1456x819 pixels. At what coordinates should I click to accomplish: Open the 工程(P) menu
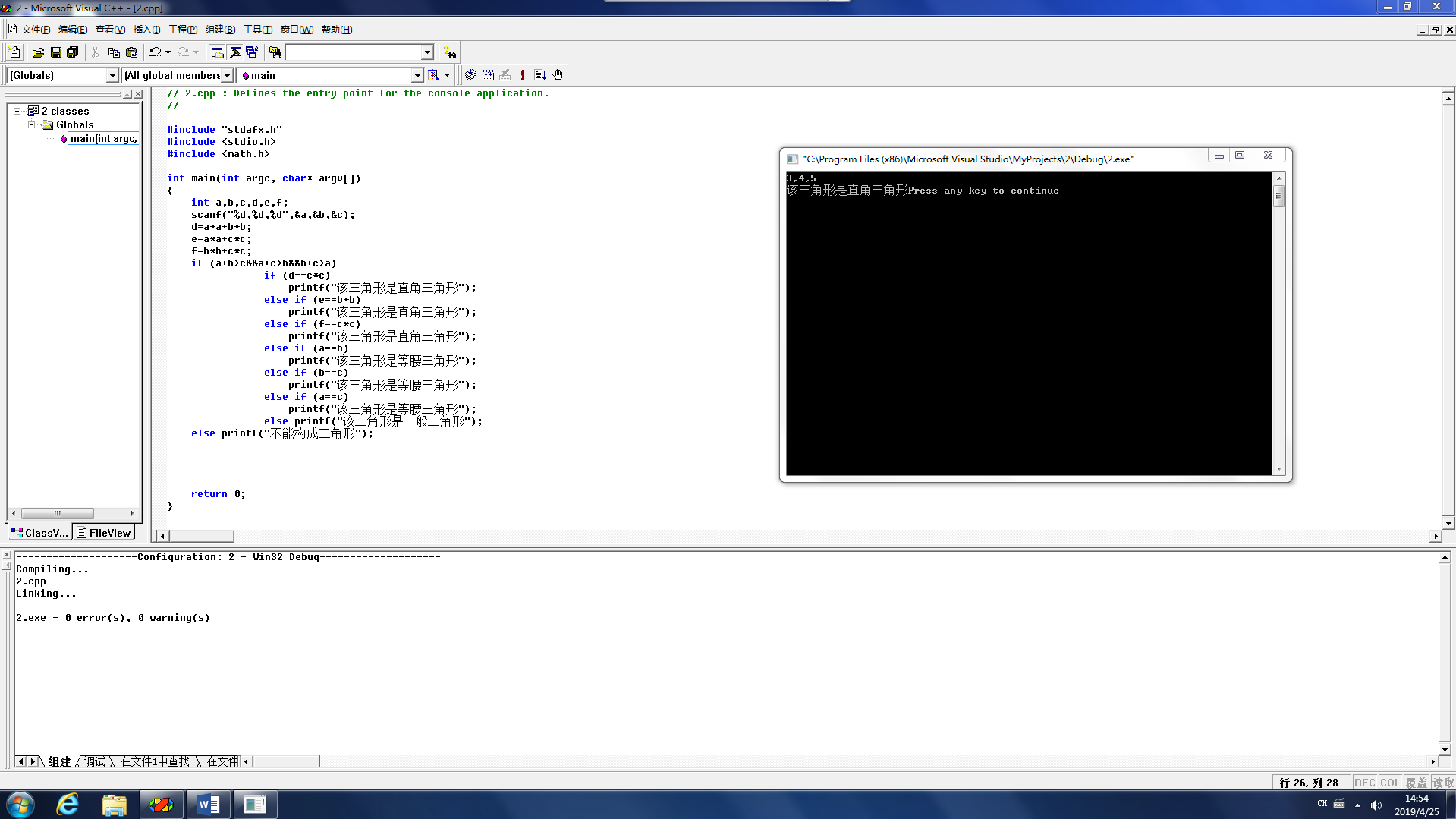(x=183, y=30)
